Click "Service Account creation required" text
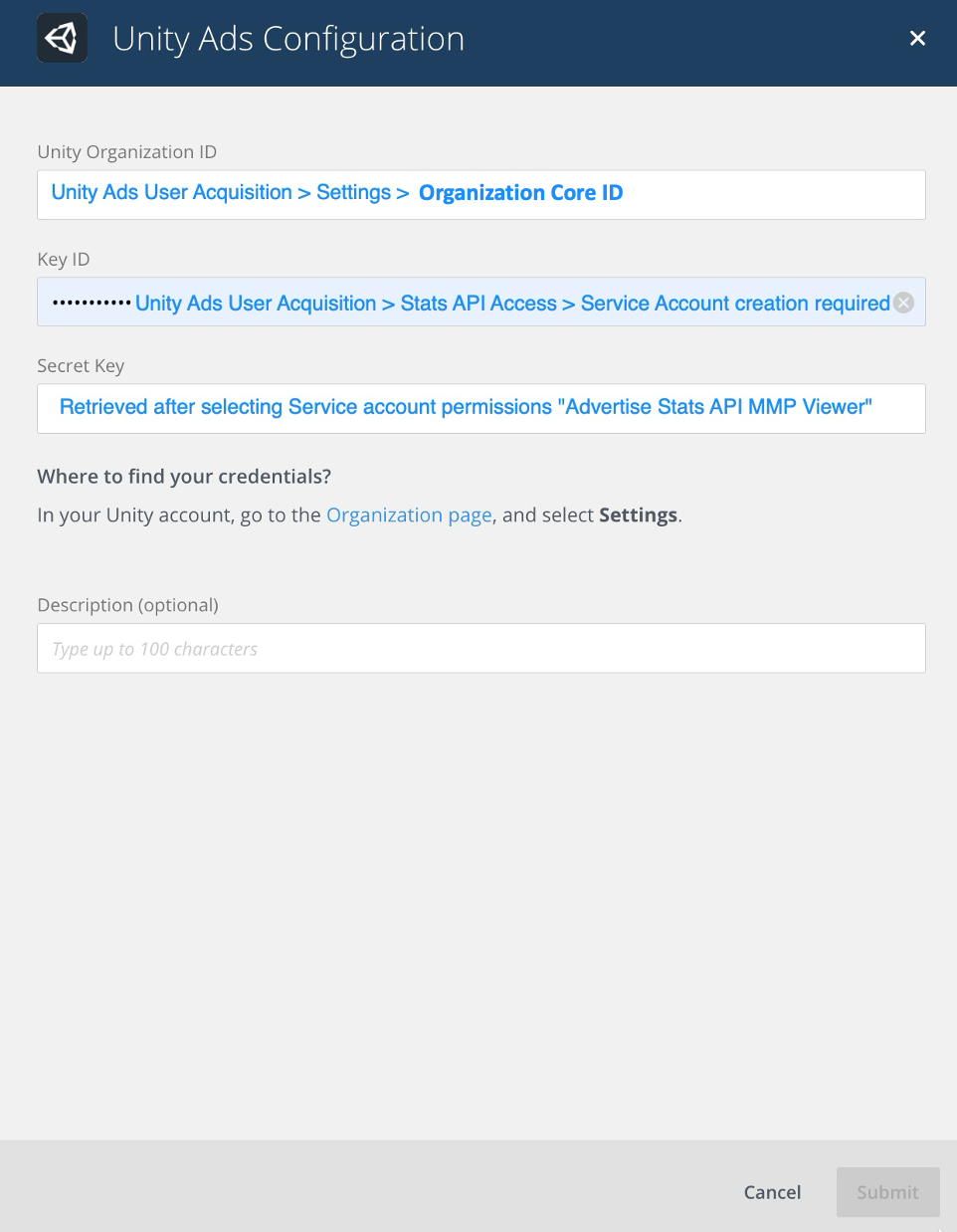957x1232 pixels. [735, 304]
